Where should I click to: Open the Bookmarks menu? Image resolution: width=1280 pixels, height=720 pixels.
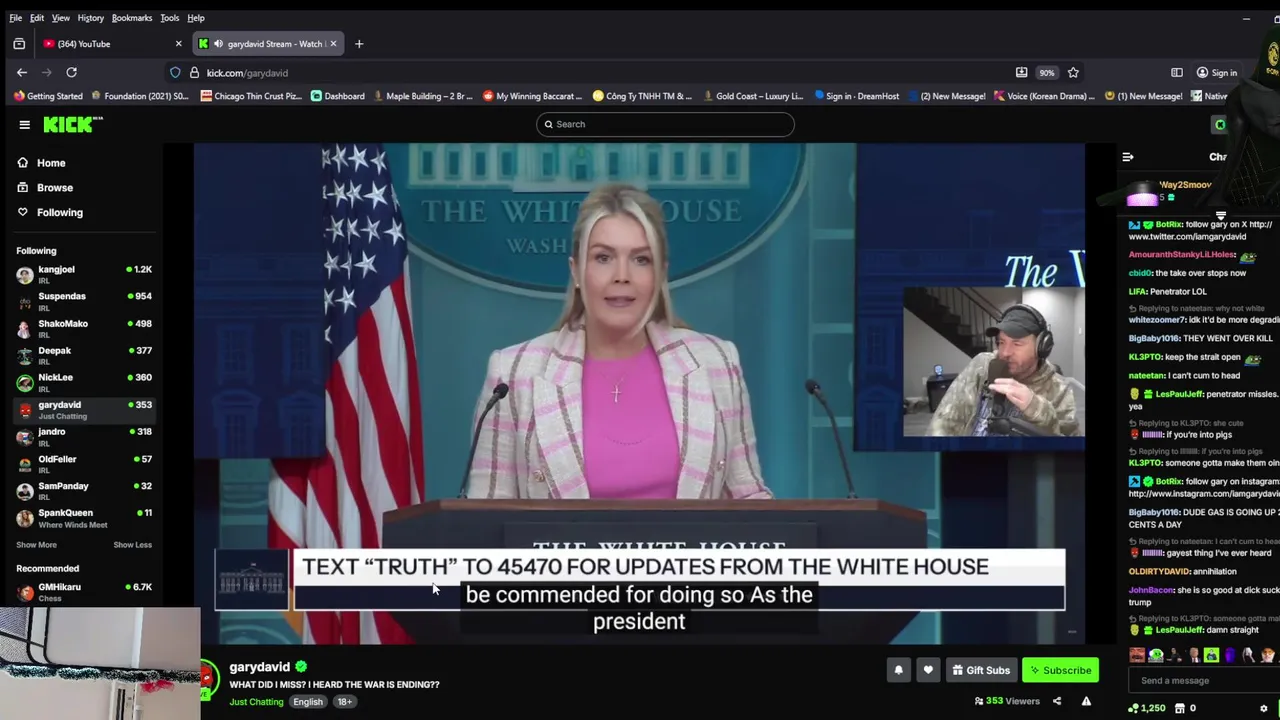coord(132,18)
